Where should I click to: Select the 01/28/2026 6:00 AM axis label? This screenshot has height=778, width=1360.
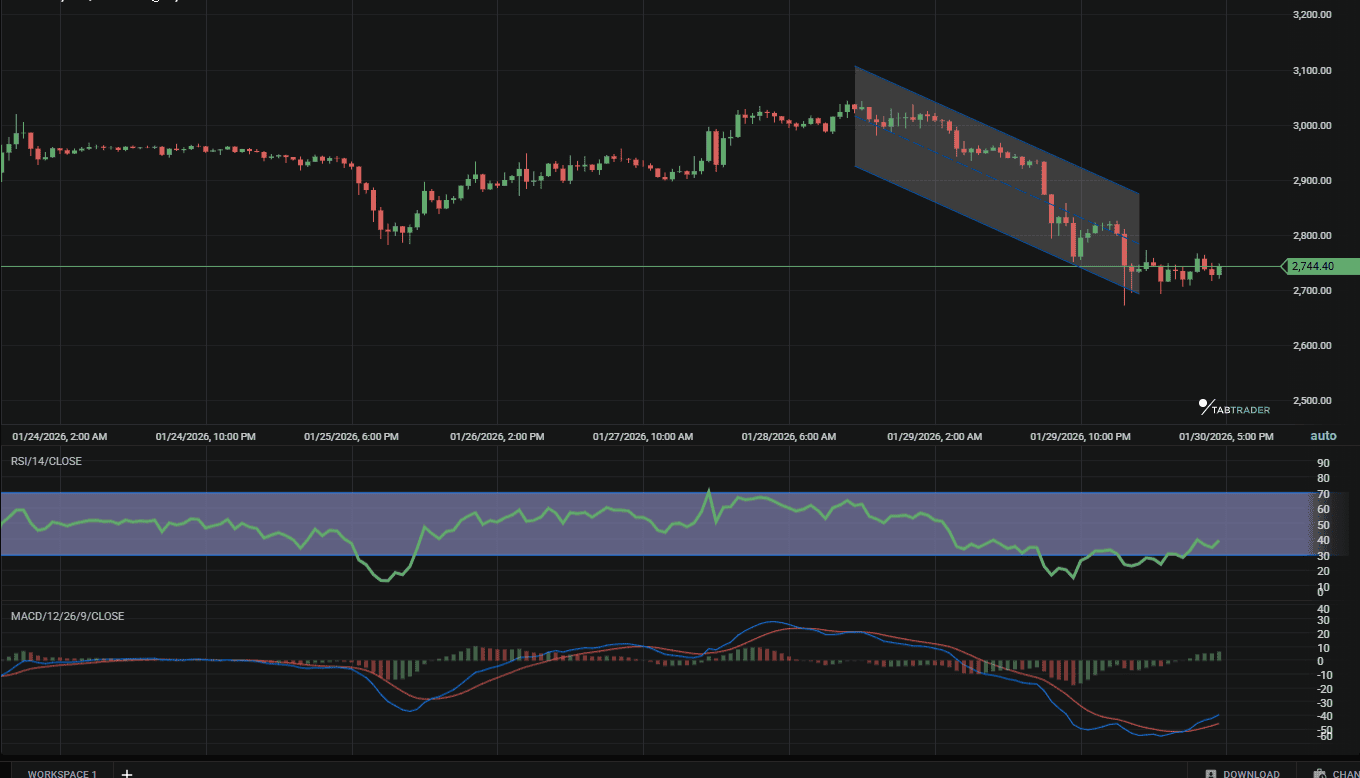(789, 436)
